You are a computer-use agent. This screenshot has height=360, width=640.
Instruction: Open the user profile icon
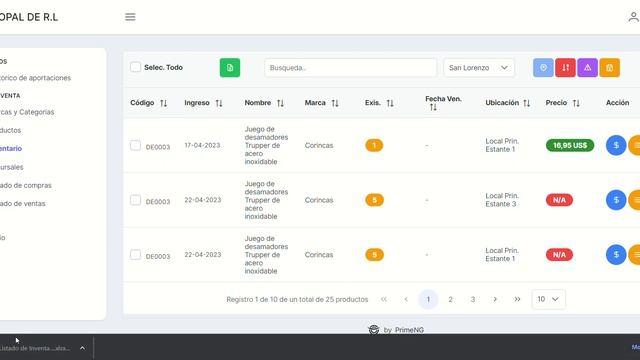pos(633,17)
